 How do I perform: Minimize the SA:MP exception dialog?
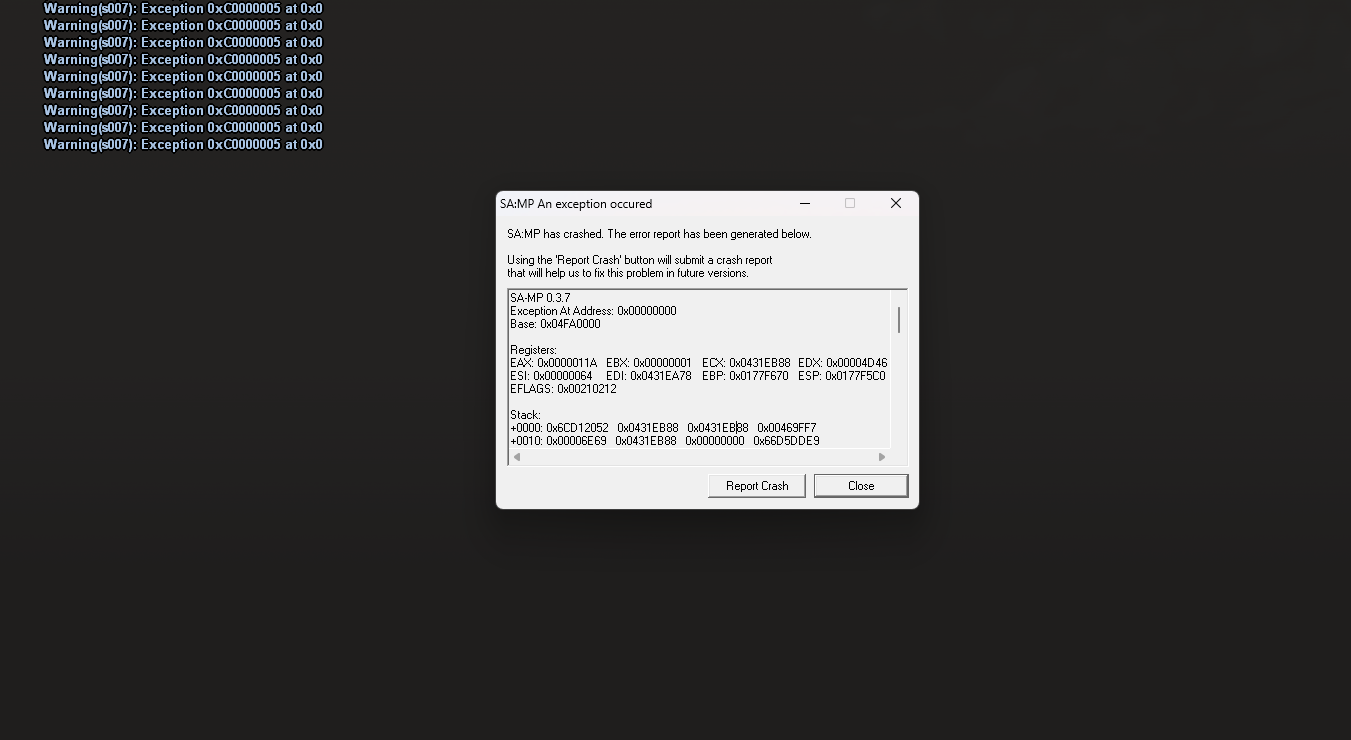pyautogui.click(x=805, y=203)
